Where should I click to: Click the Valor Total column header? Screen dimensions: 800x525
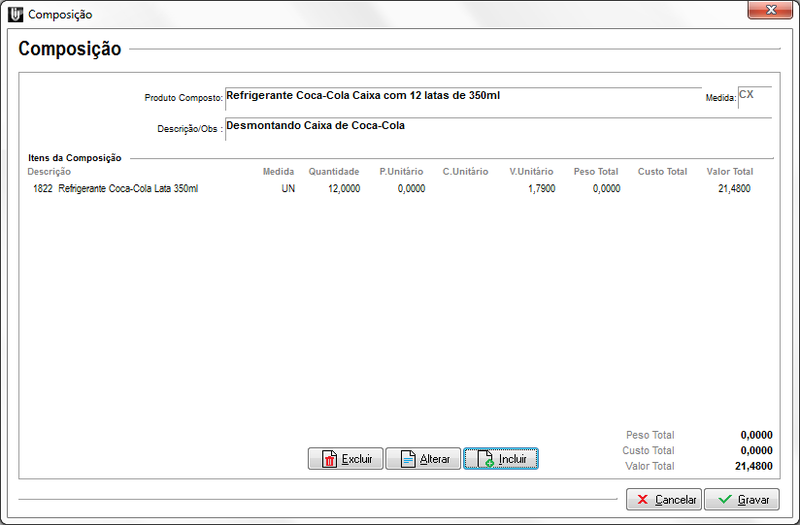(x=729, y=172)
